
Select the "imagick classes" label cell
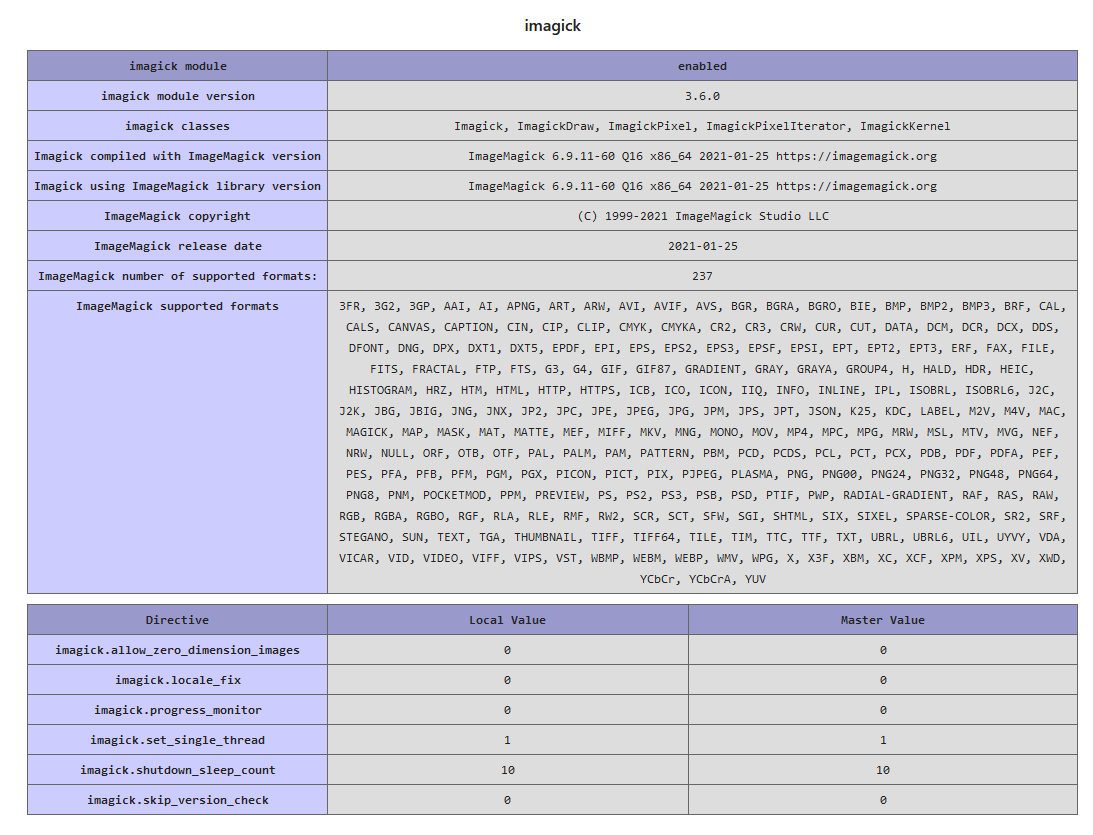(x=177, y=125)
